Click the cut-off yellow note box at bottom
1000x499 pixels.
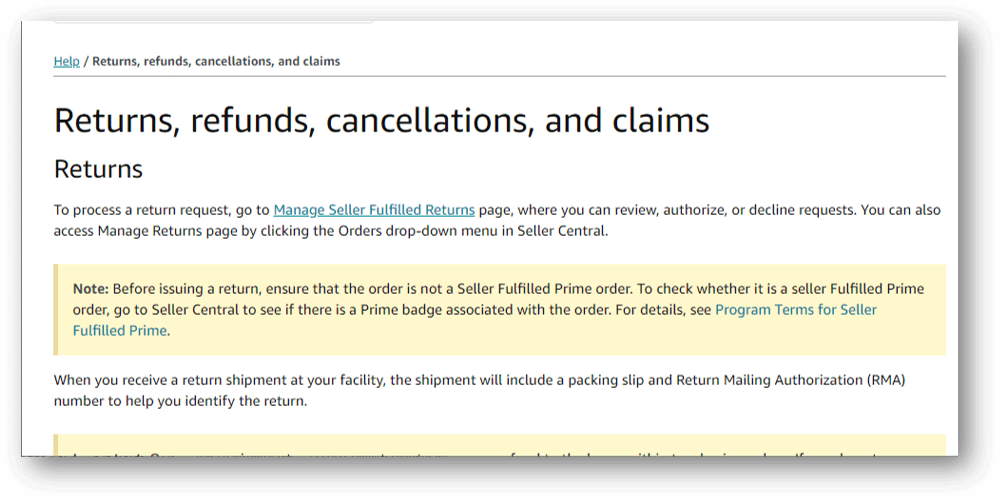[499, 445]
